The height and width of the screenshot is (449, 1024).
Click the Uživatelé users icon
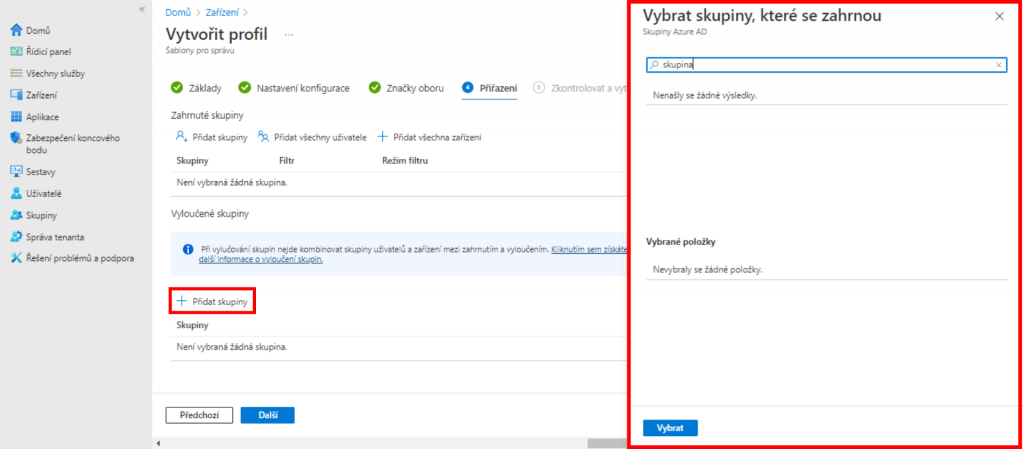click(16, 193)
